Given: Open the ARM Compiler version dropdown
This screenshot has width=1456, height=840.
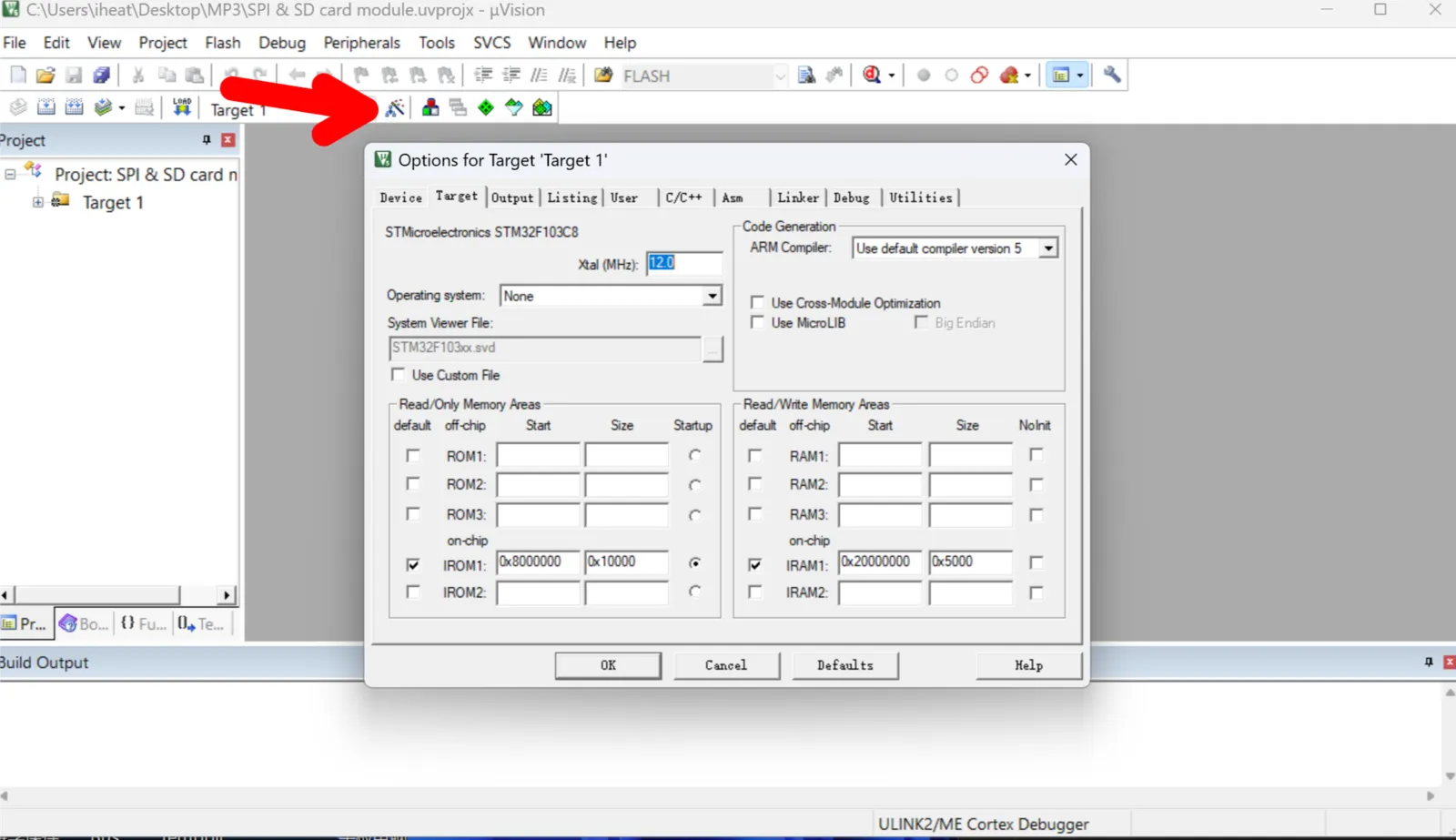Looking at the screenshot, I should point(1048,248).
